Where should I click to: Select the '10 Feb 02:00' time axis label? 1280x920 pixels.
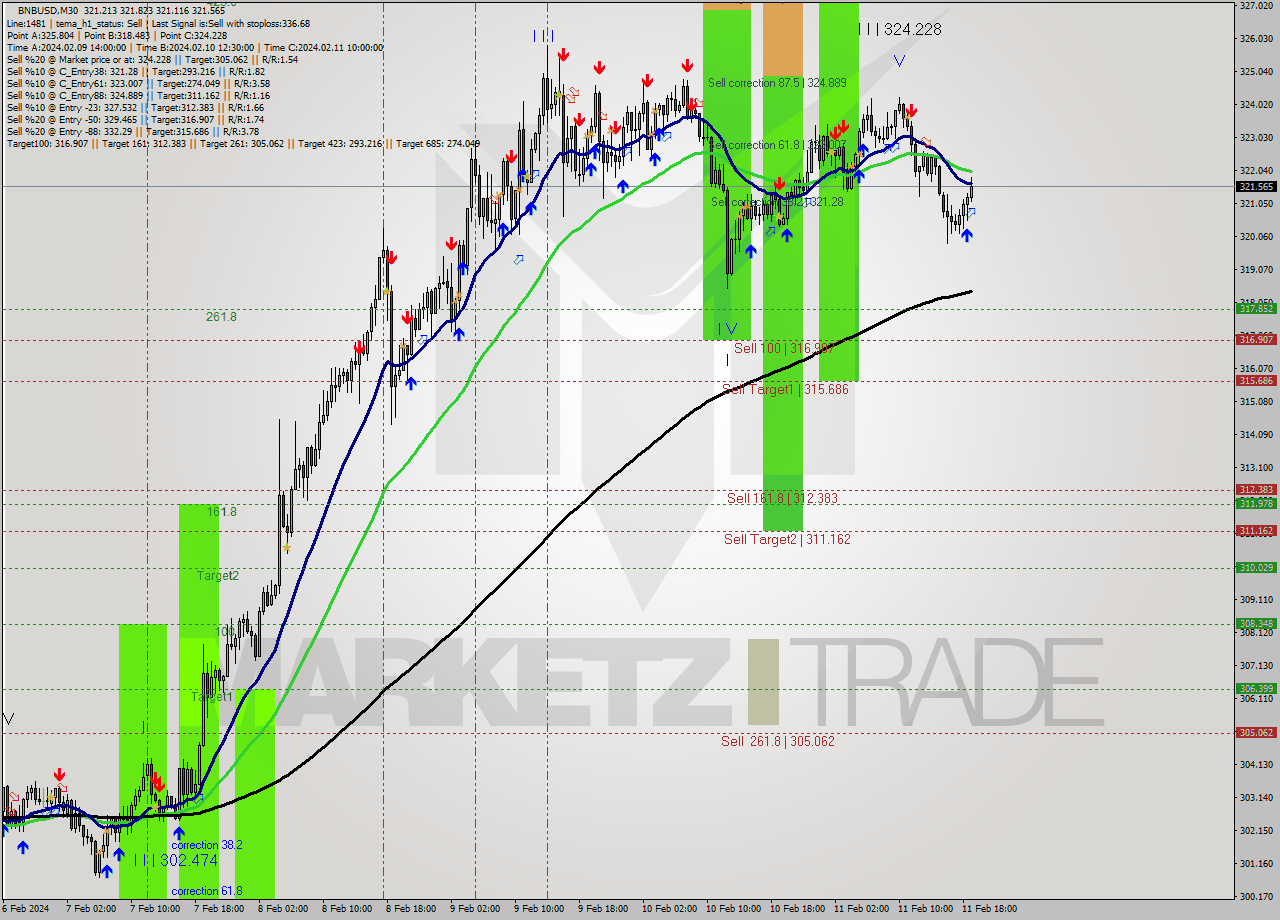click(669, 909)
